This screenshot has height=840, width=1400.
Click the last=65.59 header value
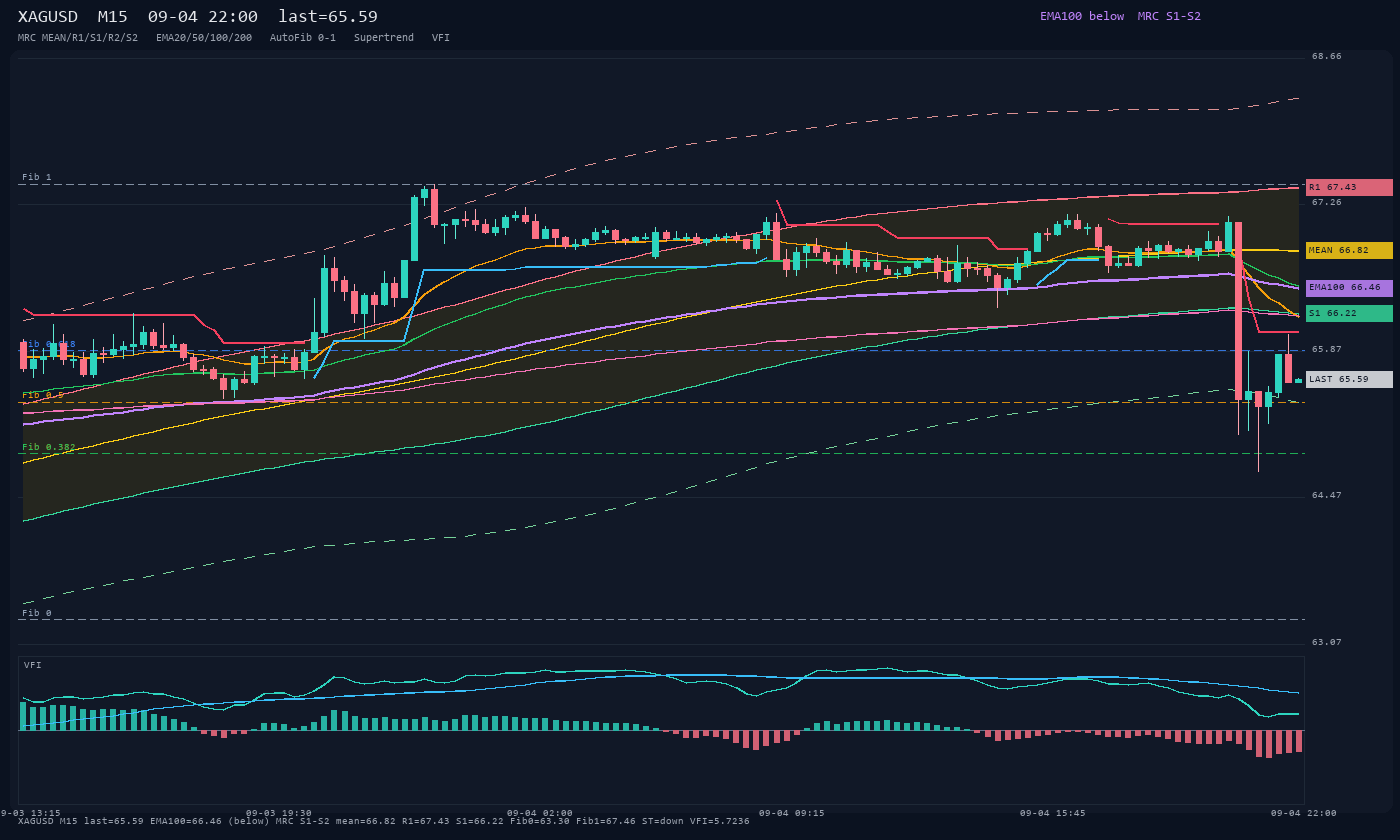[328, 17]
